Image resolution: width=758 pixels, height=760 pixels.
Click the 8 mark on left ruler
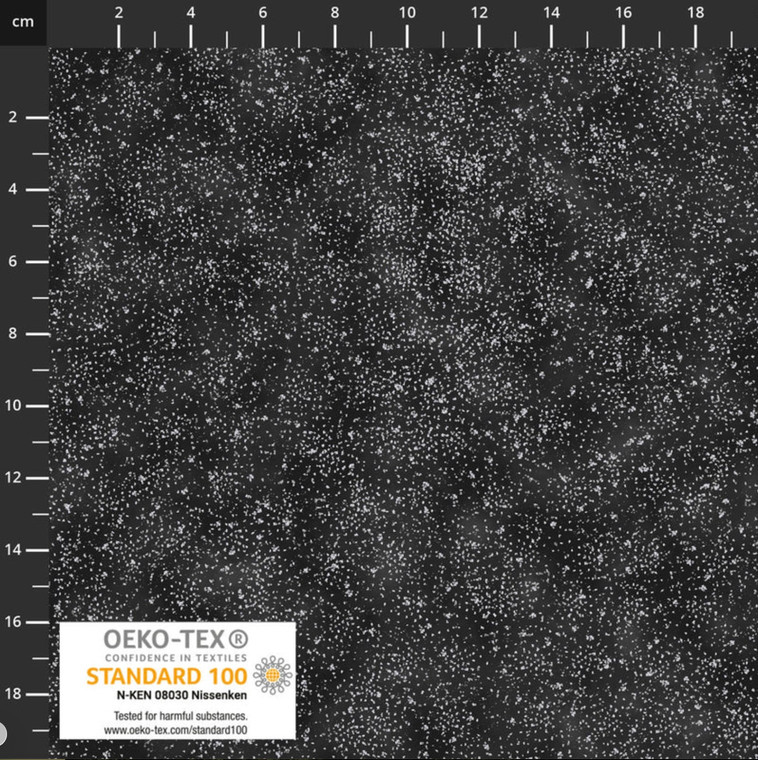click(13, 333)
